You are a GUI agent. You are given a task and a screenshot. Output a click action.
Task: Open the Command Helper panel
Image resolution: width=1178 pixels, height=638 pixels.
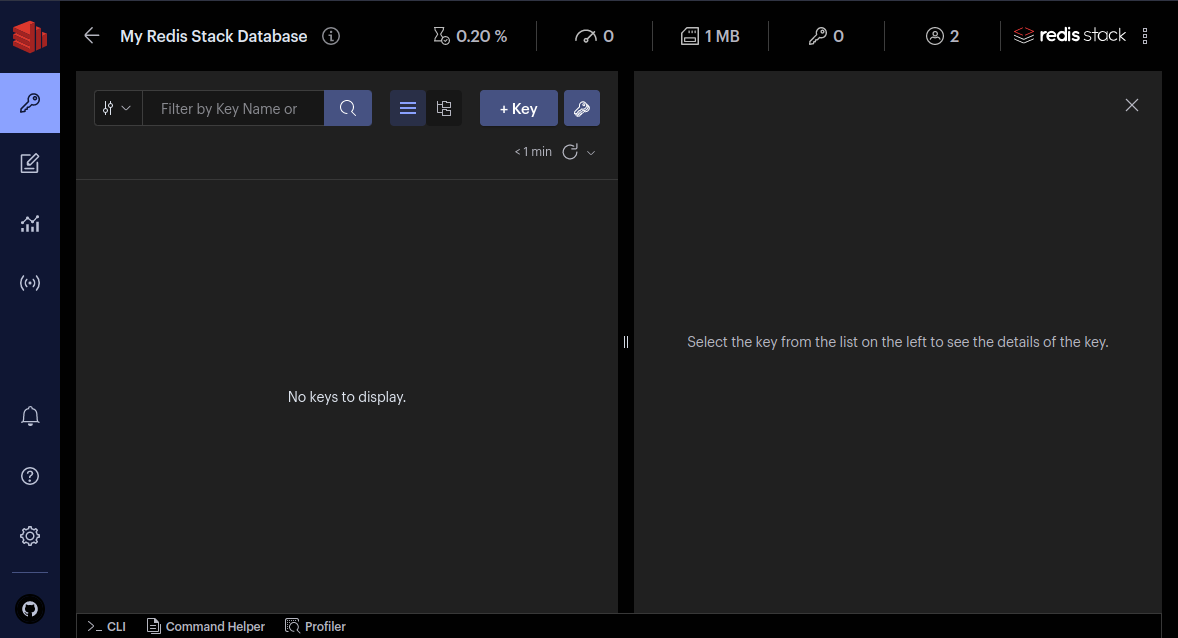click(206, 626)
